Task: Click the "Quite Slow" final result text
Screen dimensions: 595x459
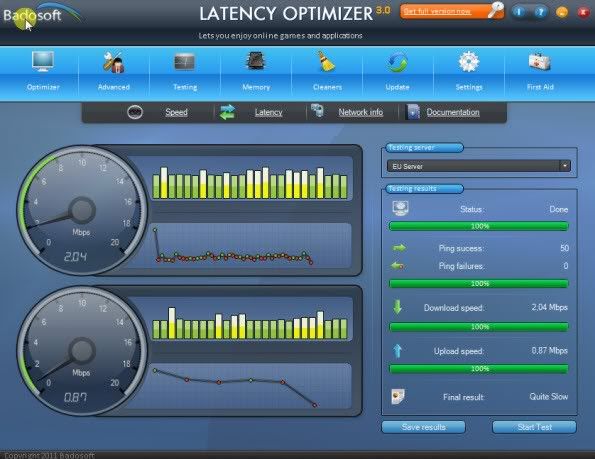Action: click(x=549, y=396)
